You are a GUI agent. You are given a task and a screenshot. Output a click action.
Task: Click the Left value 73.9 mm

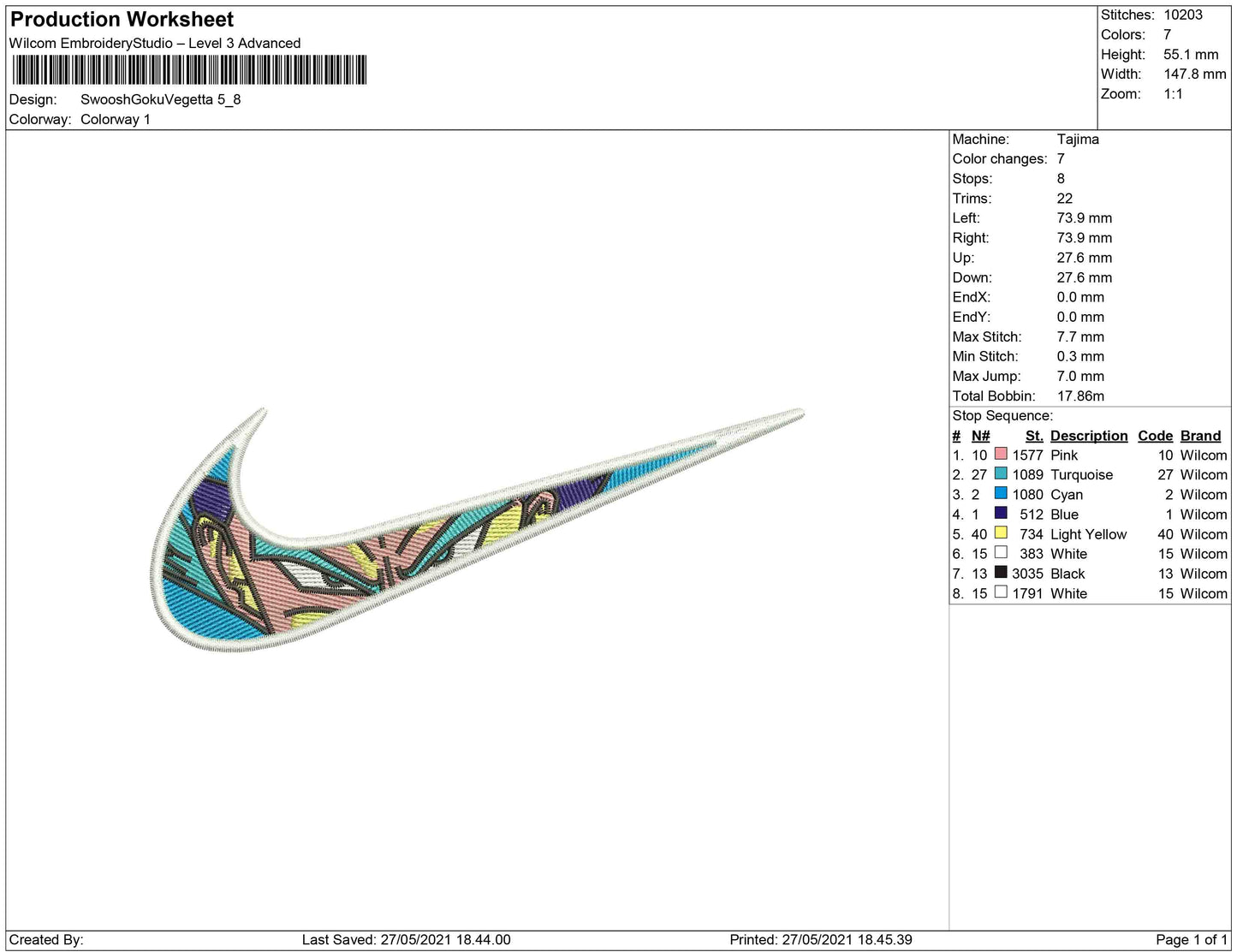tap(1085, 217)
